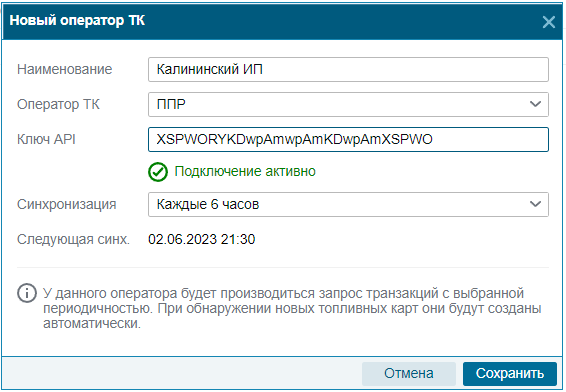Click the Оператор ТК label
This screenshot has width=566, height=392.
pos(58,104)
